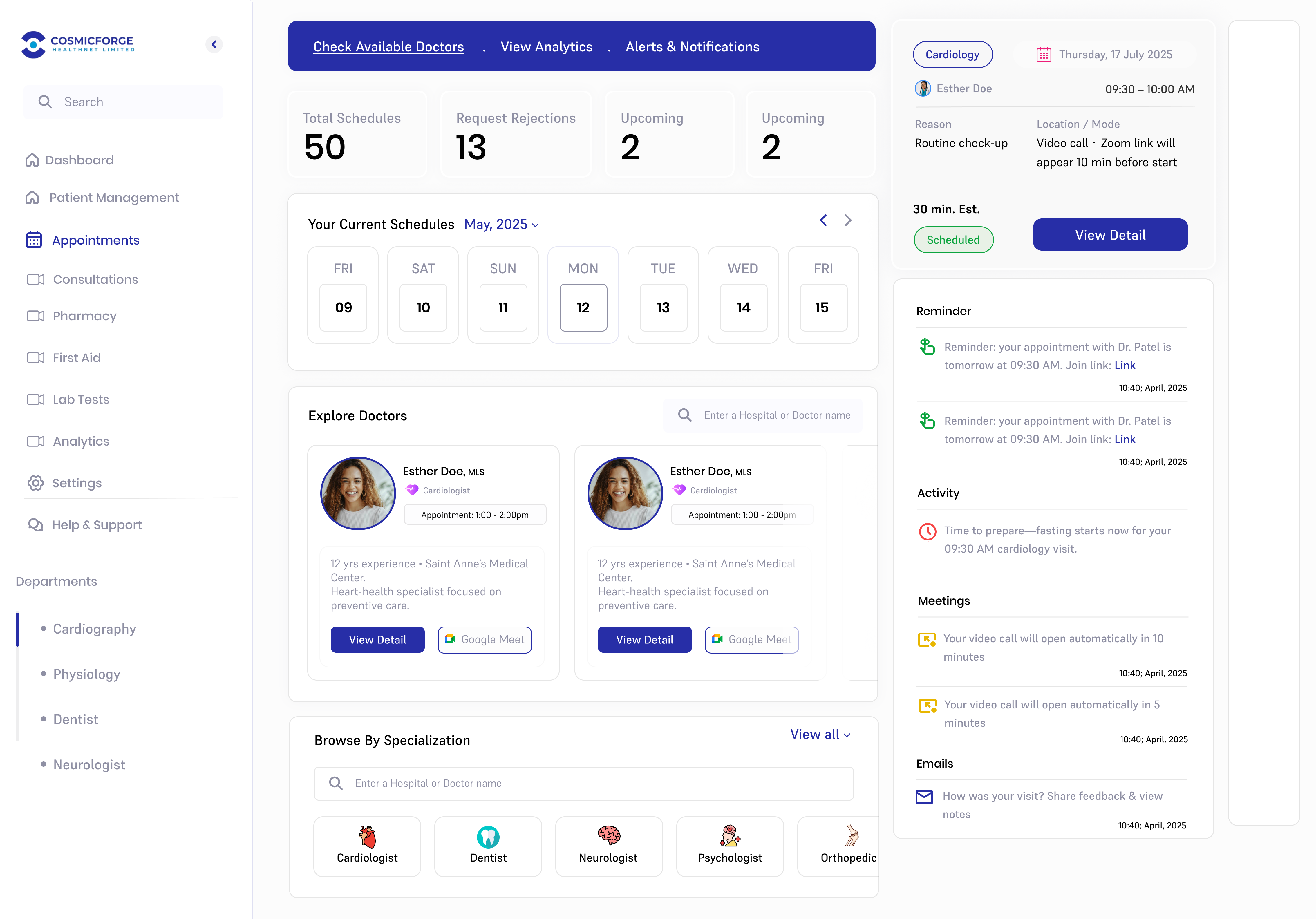Open the first reminder's join Link
Viewport: 1316px width, 919px height.
tap(1124, 365)
